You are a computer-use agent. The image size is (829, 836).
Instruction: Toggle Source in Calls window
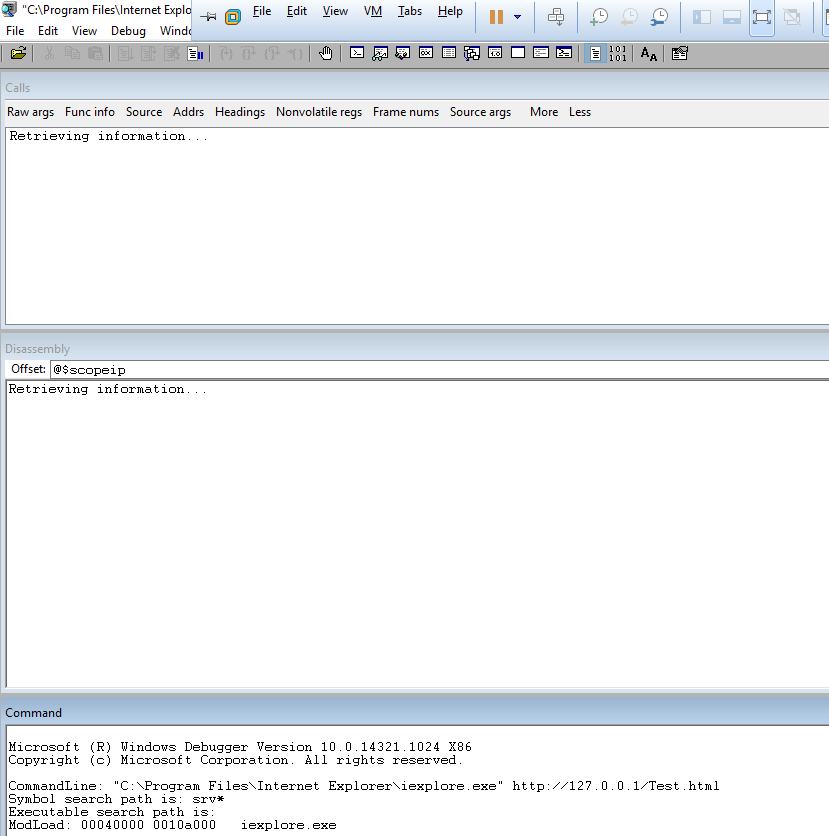point(144,112)
